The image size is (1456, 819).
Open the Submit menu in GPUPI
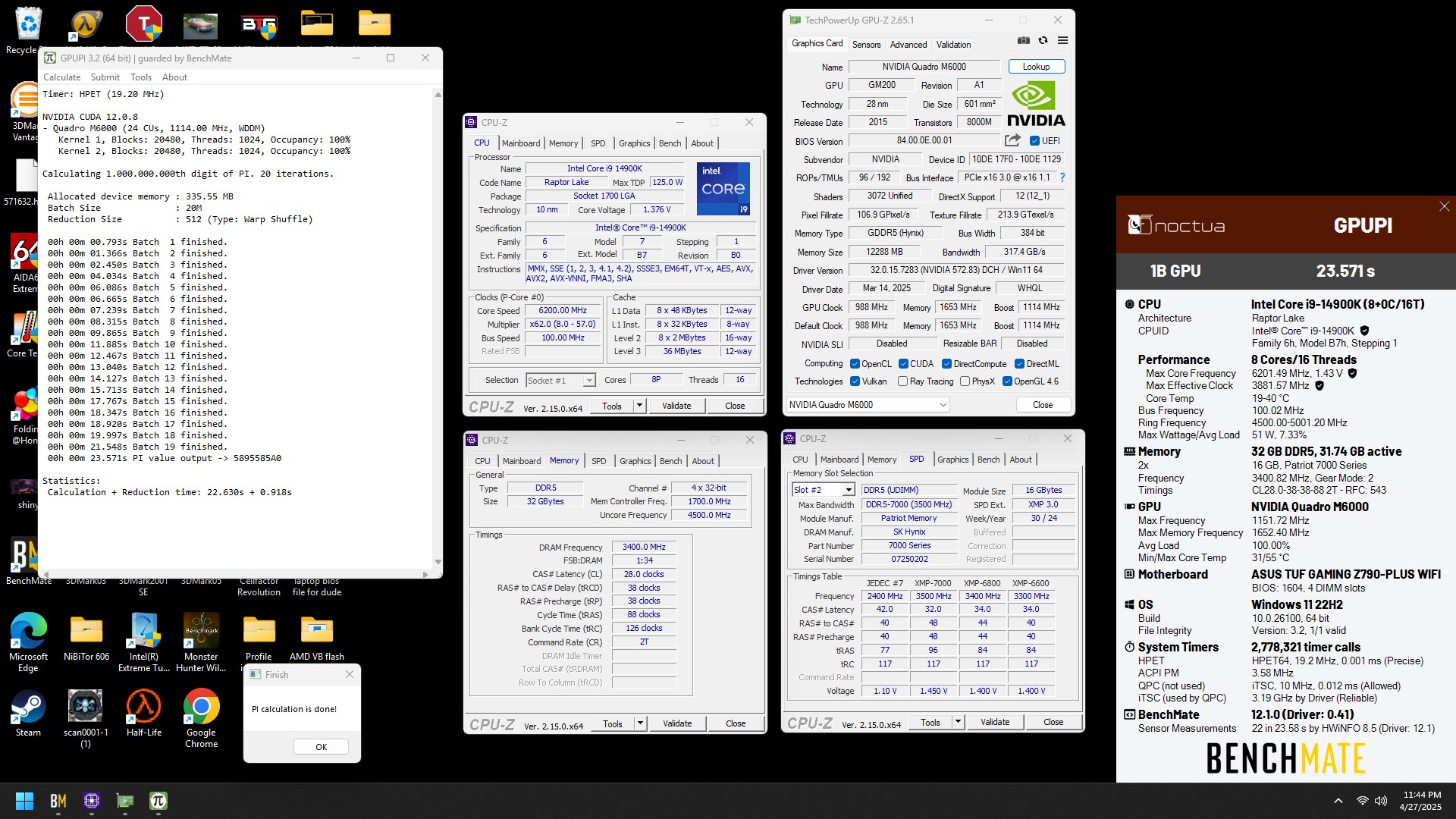(x=105, y=77)
